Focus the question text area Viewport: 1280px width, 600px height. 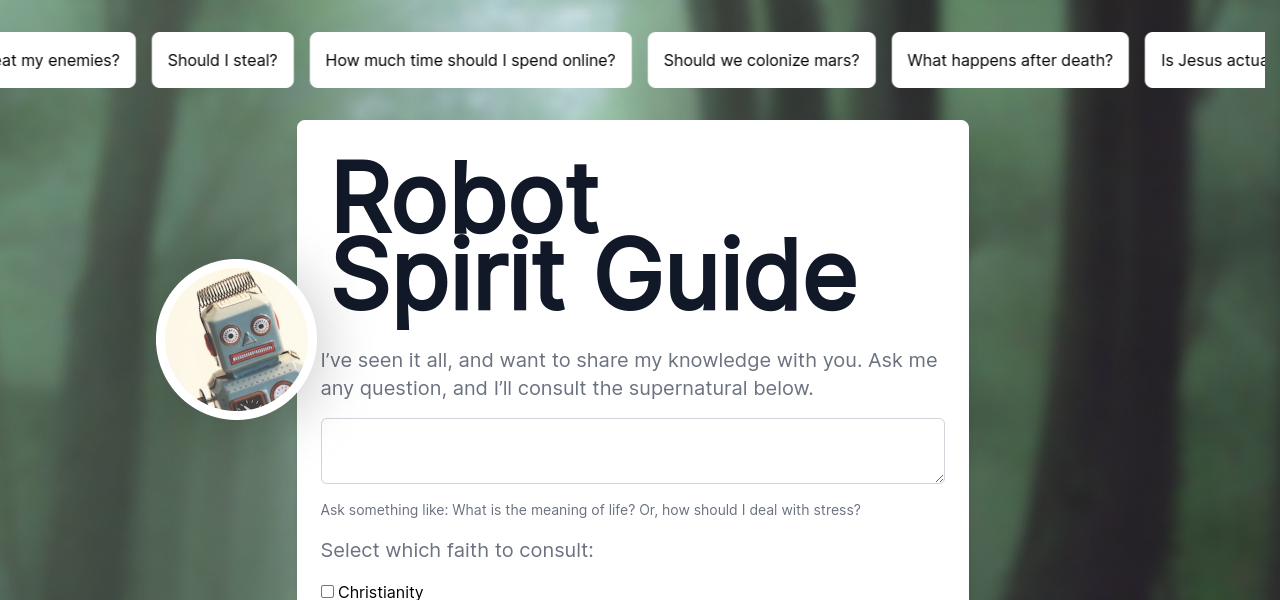632,451
